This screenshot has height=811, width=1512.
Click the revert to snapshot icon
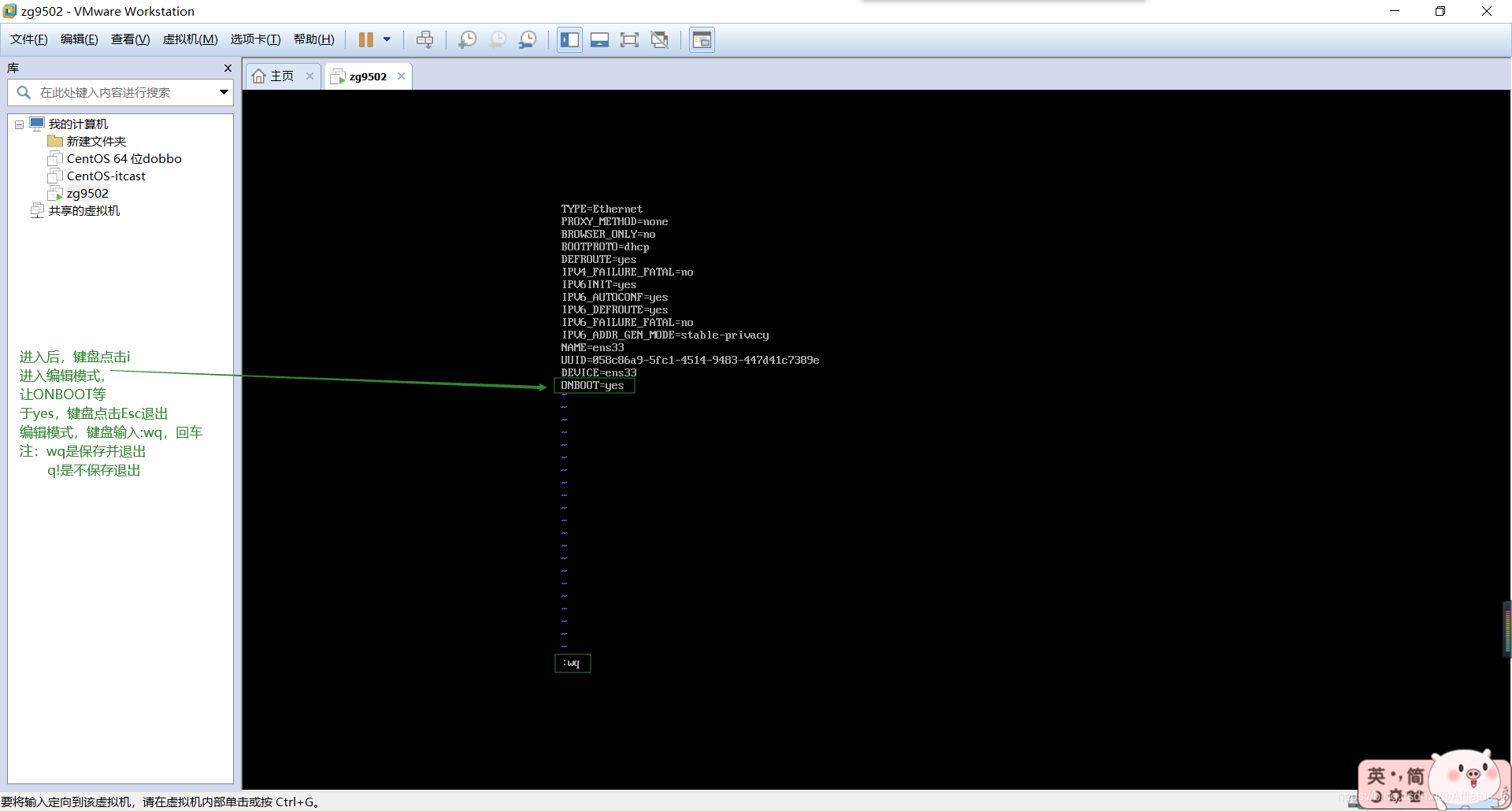(x=498, y=39)
